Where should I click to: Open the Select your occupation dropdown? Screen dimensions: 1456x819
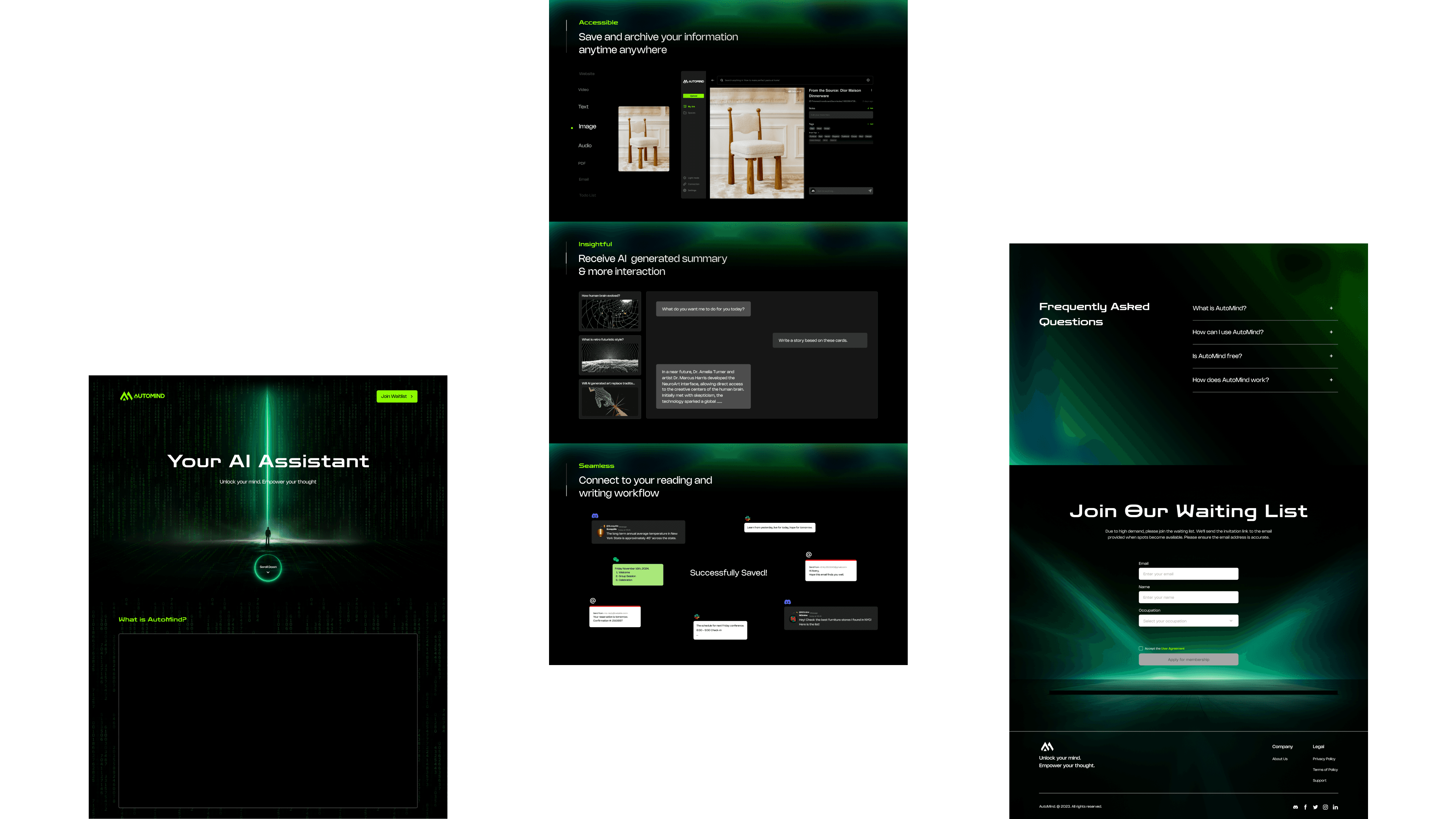[1188, 621]
